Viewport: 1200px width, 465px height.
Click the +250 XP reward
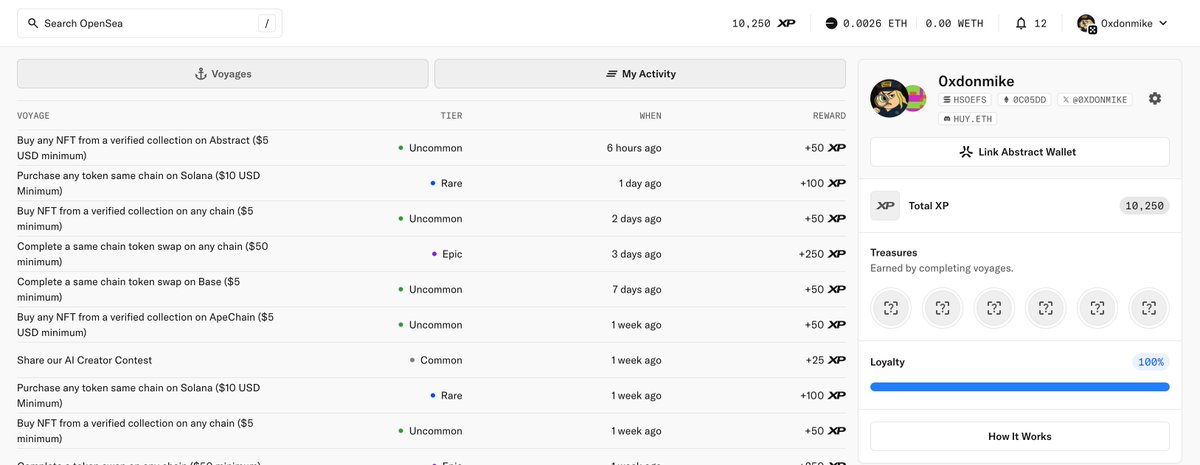[823, 254]
